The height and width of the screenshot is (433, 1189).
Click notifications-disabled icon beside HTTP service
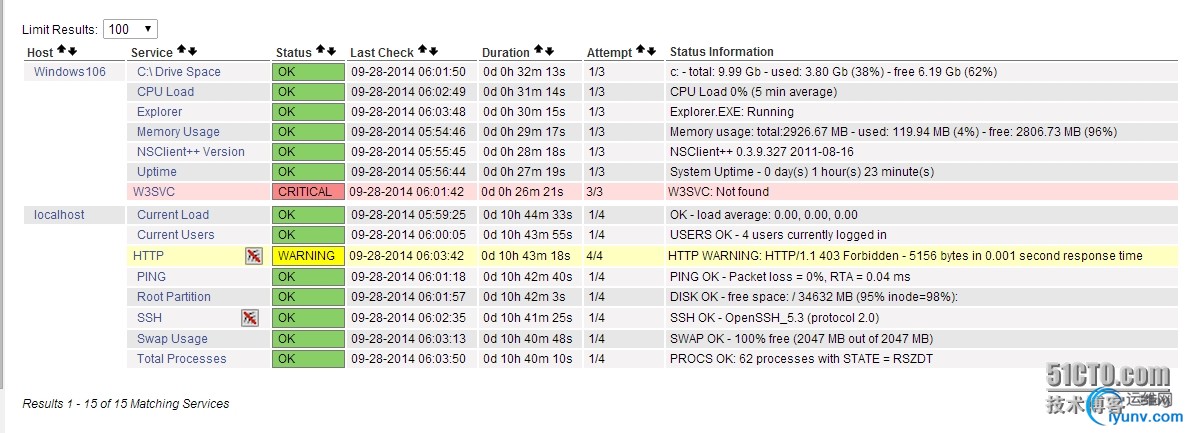254,256
